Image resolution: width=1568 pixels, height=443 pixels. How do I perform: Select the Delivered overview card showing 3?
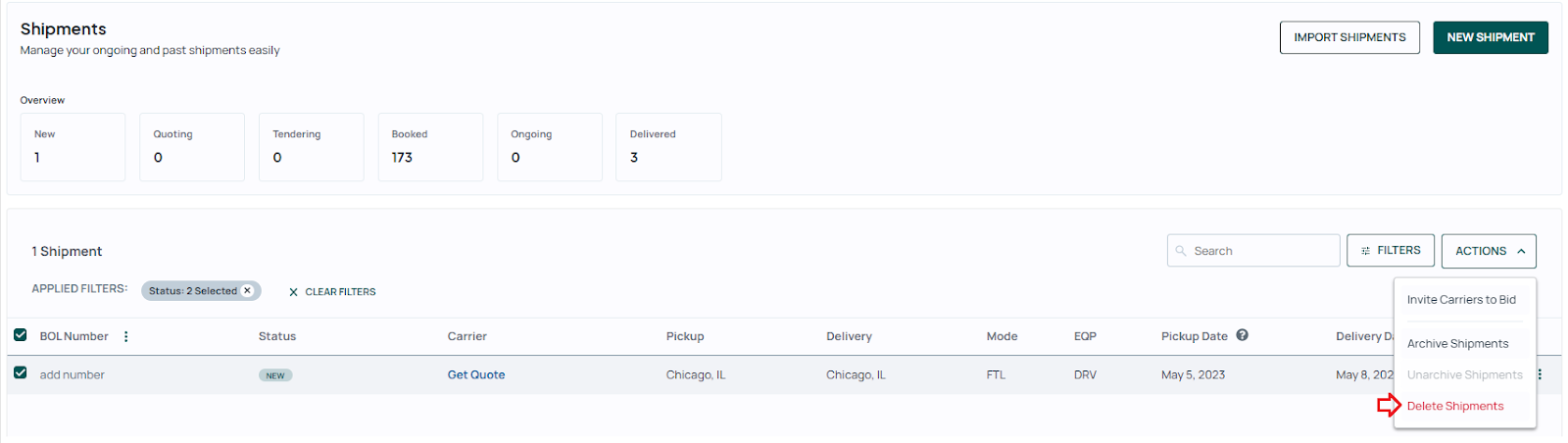click(668, 147)
